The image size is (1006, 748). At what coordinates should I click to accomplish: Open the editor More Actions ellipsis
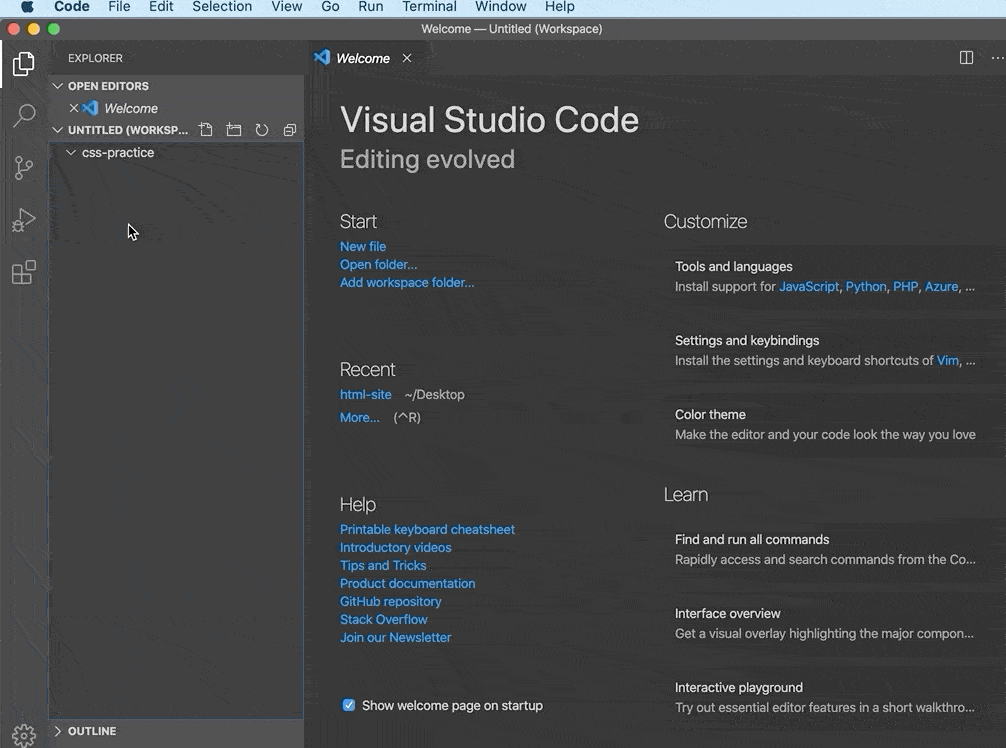pyautogui.click(x=997, y=58)
